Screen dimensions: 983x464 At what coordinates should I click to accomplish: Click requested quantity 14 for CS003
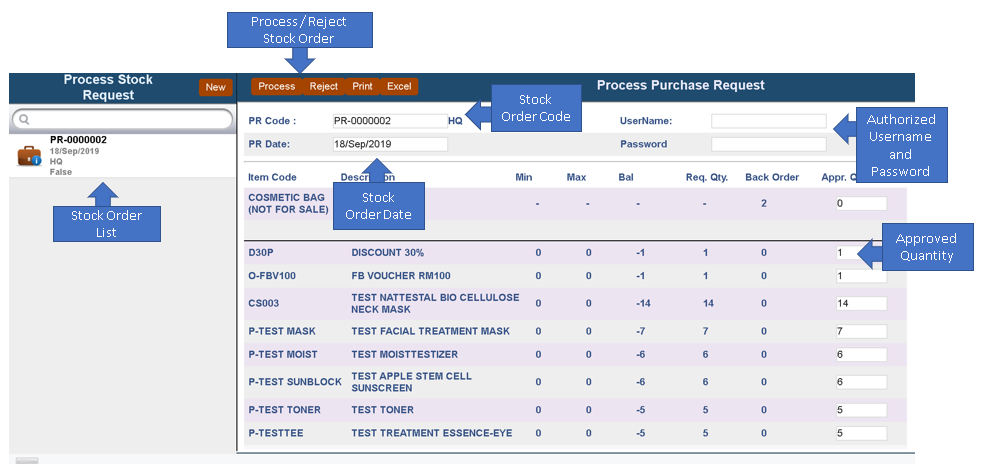click(708, 303)
